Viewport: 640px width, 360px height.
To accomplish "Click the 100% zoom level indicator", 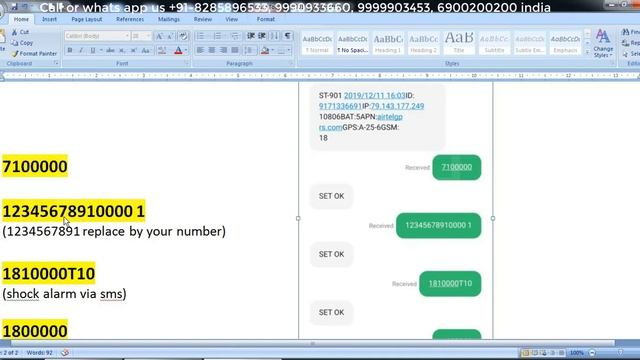I will click(x=576, y=353).
